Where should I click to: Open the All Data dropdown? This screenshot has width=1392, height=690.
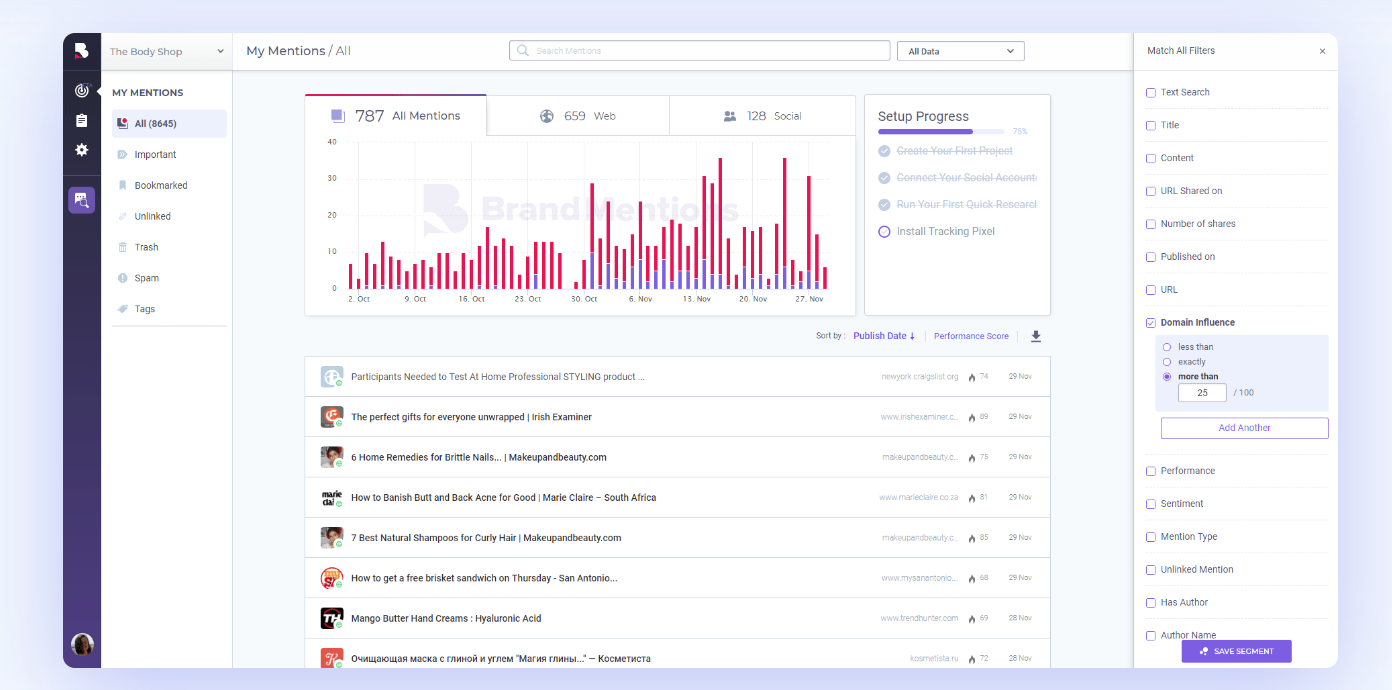point(960,51)
